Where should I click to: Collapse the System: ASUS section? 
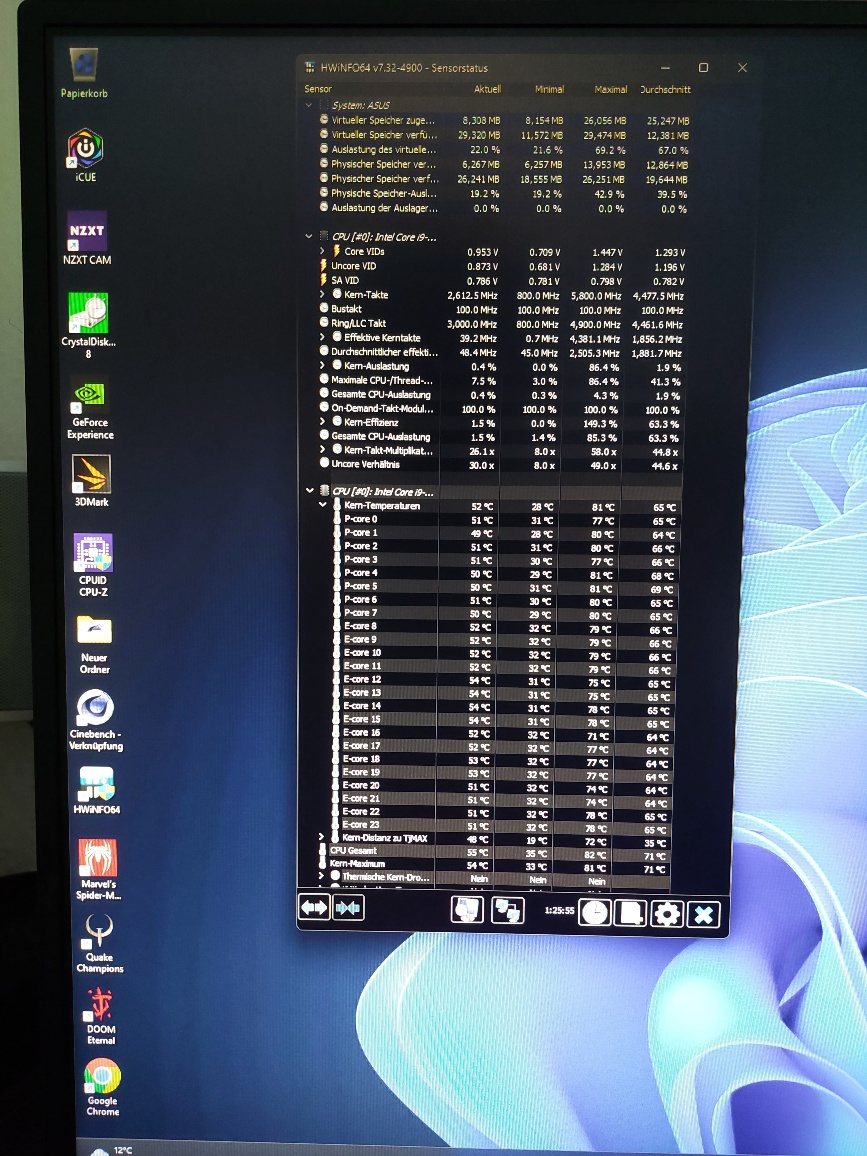tap(308, 105)
